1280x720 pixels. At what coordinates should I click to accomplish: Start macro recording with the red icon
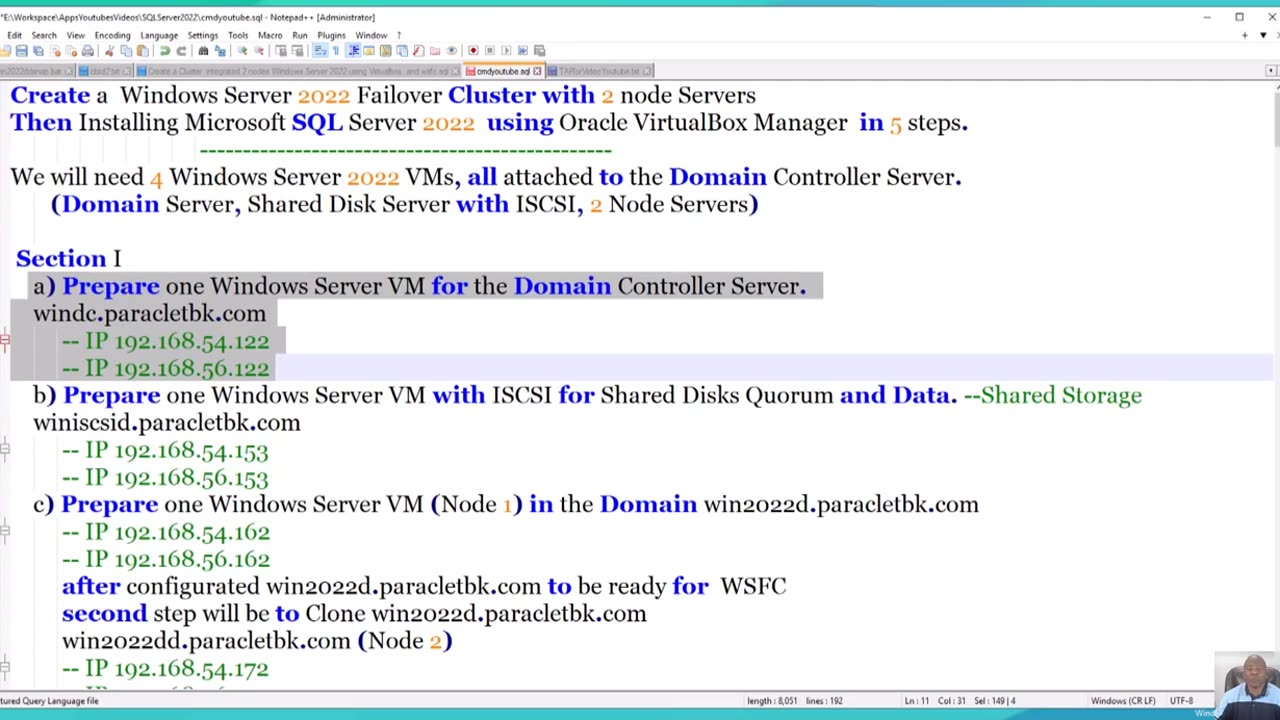click(x=473, y=50)
